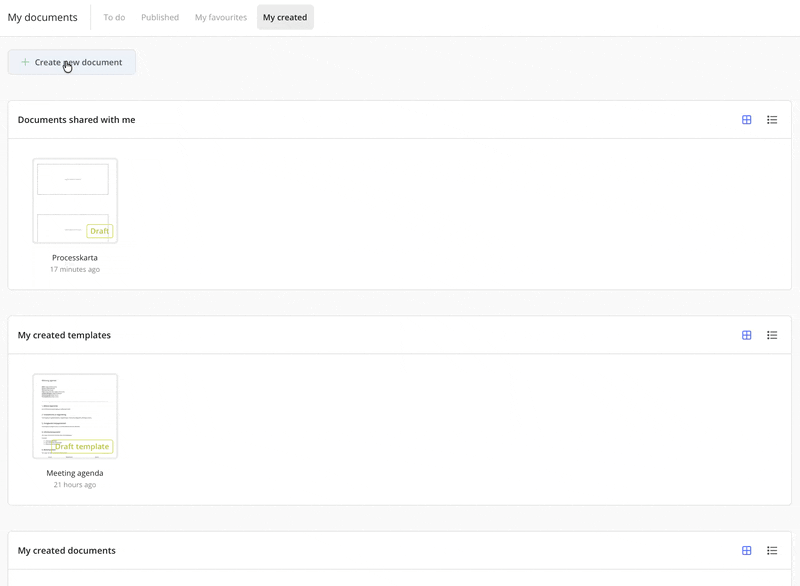The image size is (800, 586).
Task: Switch to list view in Documents shared with me
Action: click(772, 120)
